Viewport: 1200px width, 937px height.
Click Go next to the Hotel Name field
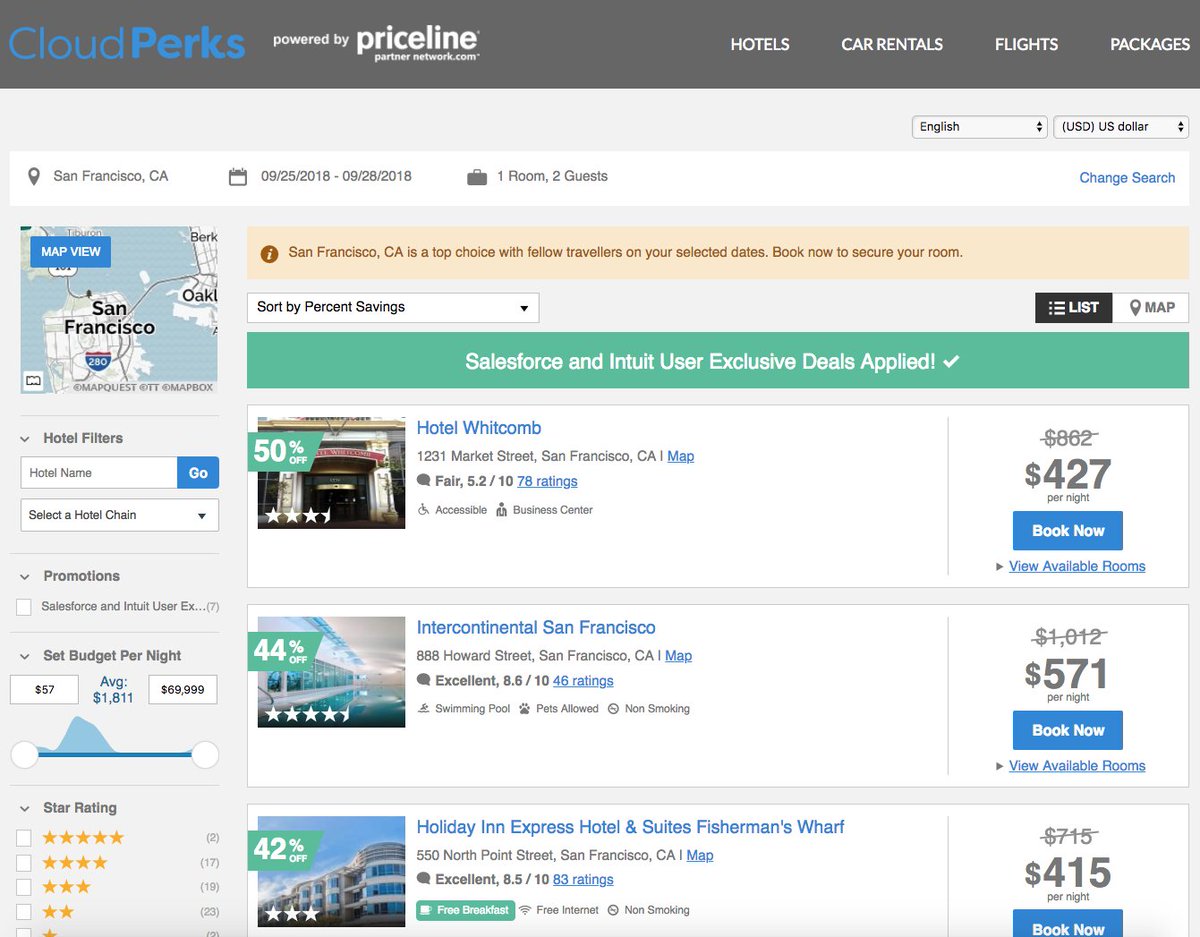tap(198, 473)
